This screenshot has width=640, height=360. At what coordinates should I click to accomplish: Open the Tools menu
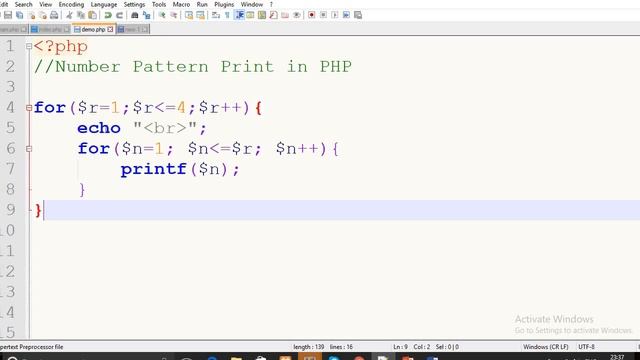pyautogui.click(x=159, y=4)
